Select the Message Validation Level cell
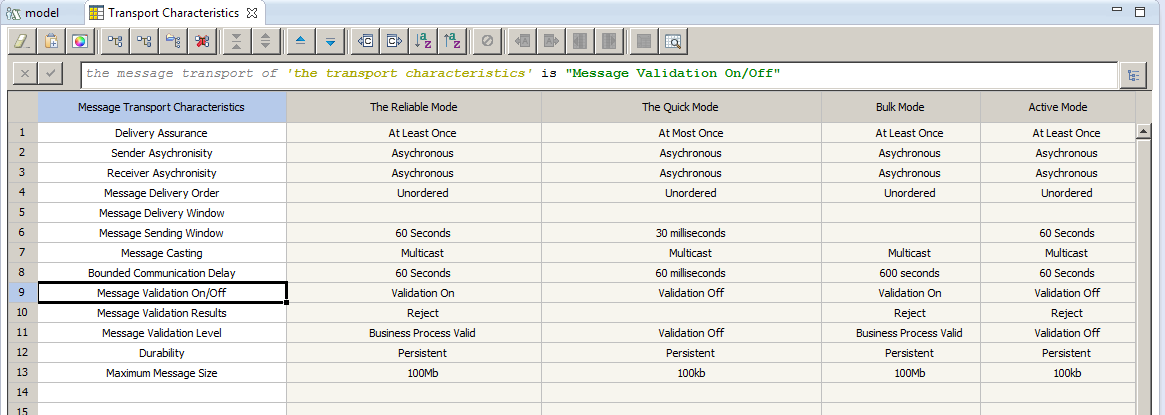Viewport: 1165px width, 415px height. point(161,333)
